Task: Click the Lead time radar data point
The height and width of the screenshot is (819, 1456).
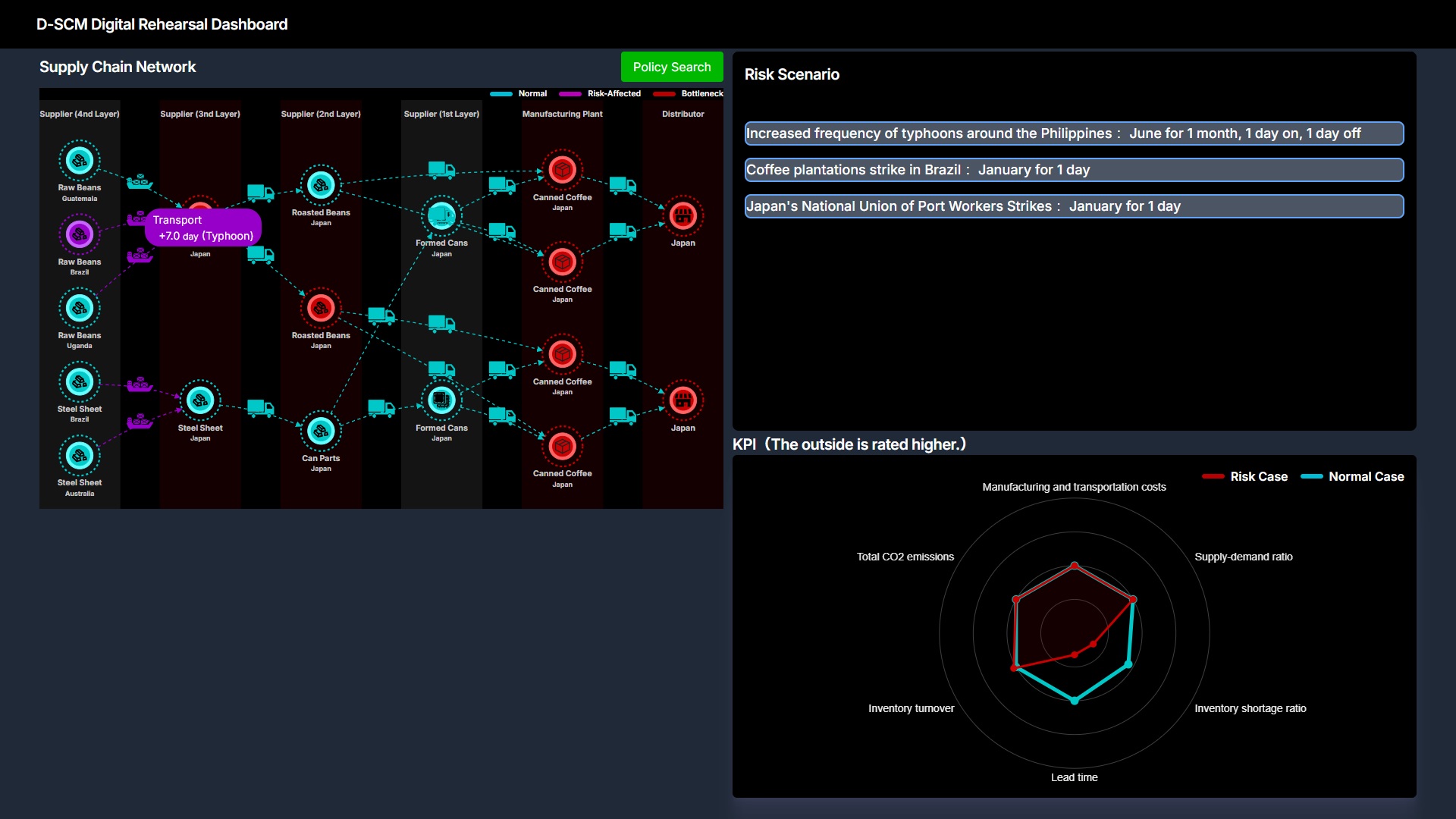Action: pos(1074,700)
